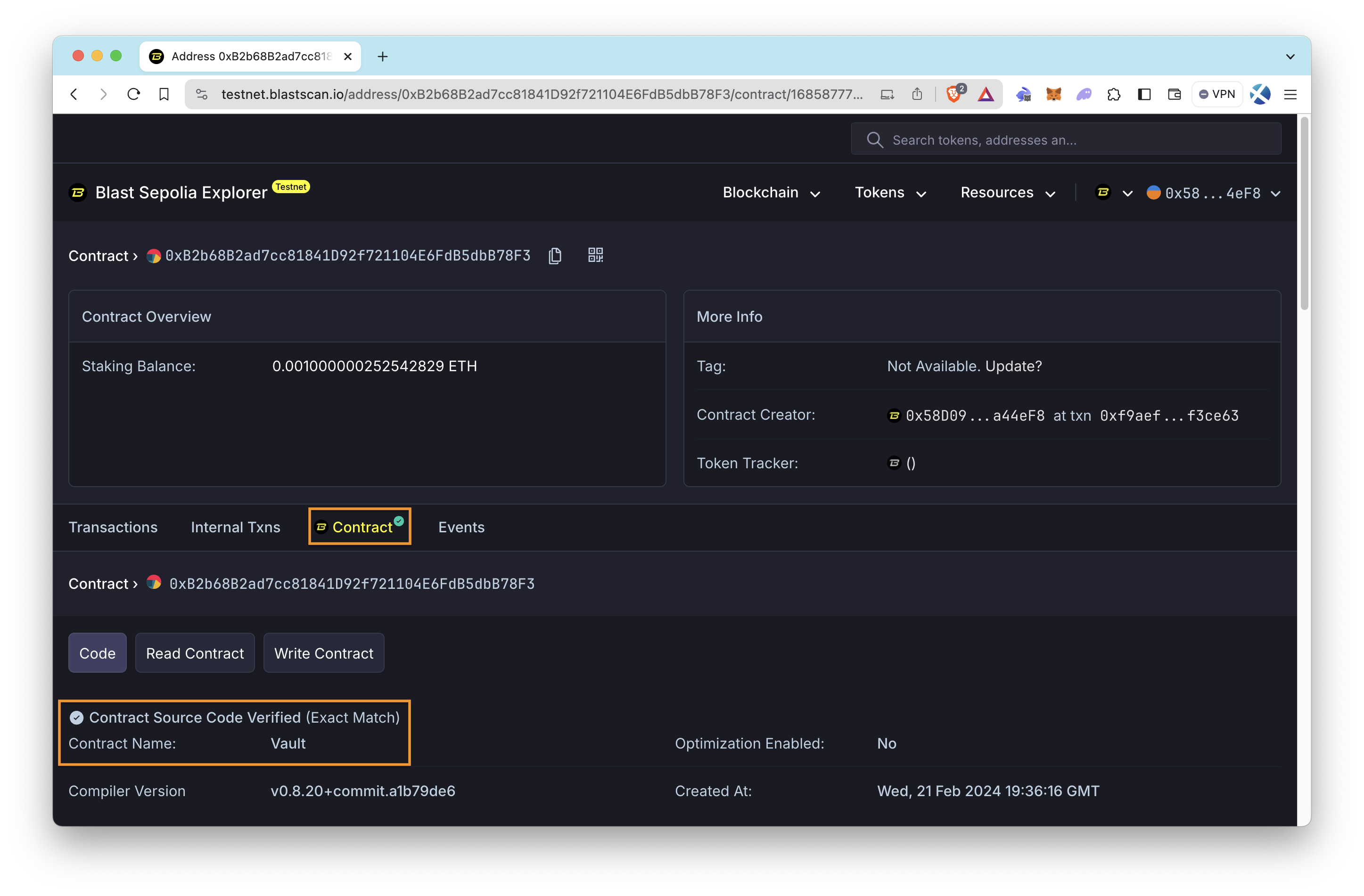Show the QR code for contract address

595,255
